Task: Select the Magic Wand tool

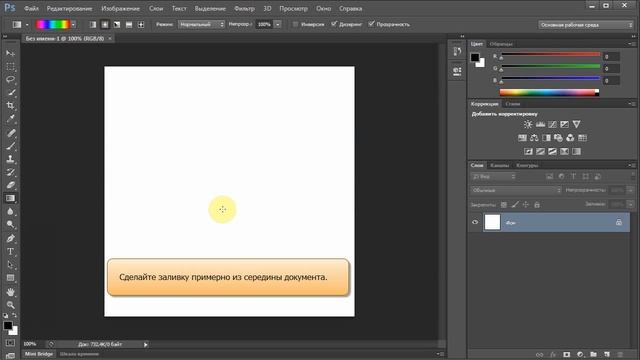Action: pos(10,93)
